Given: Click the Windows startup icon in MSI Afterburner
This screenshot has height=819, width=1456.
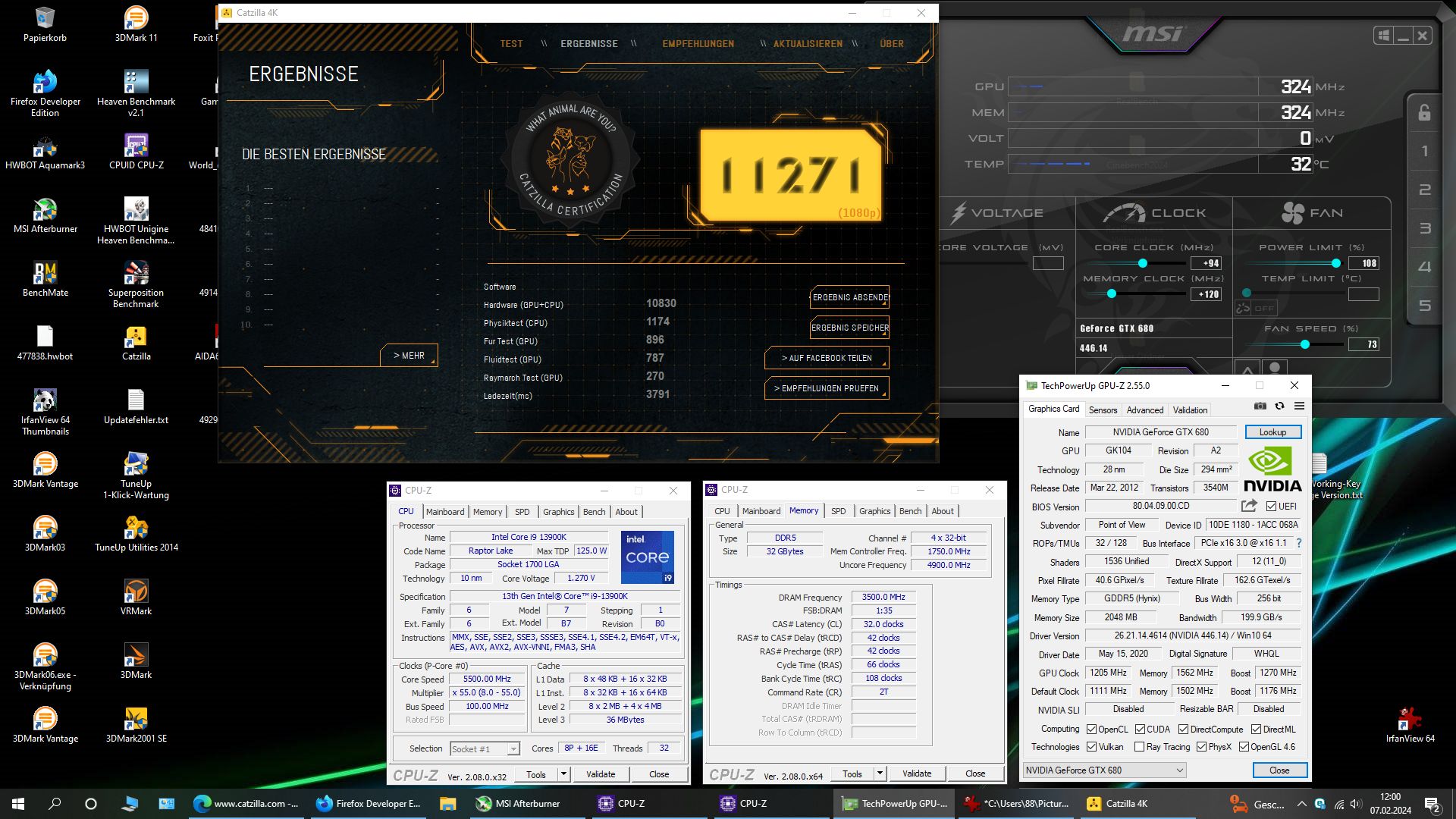Looking at the screenshot, I should [1384, 36].
